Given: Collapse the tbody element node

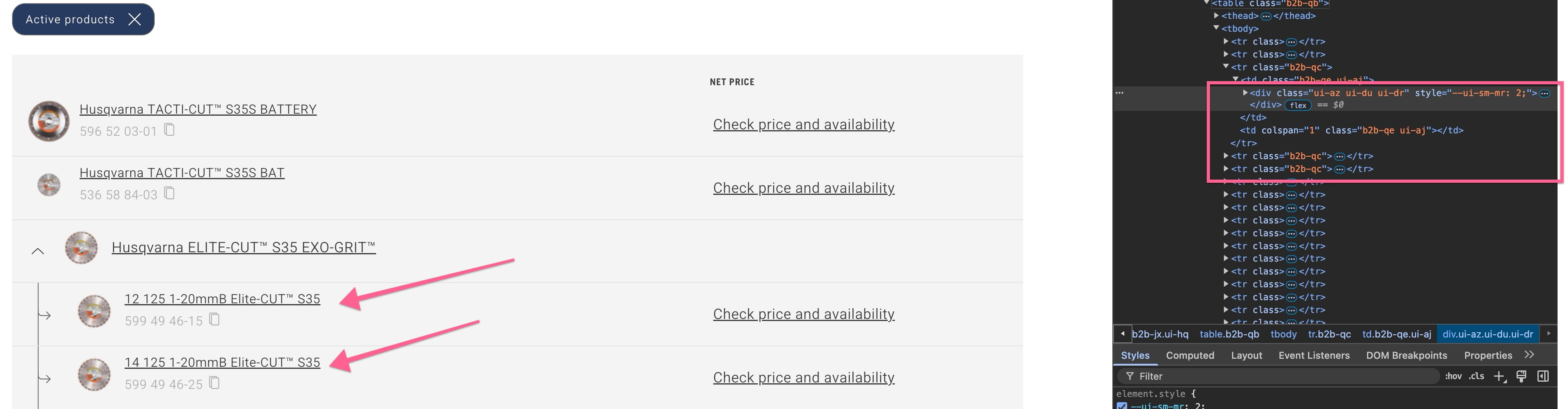Looking at the screenshot, I should pos(1216,29).
